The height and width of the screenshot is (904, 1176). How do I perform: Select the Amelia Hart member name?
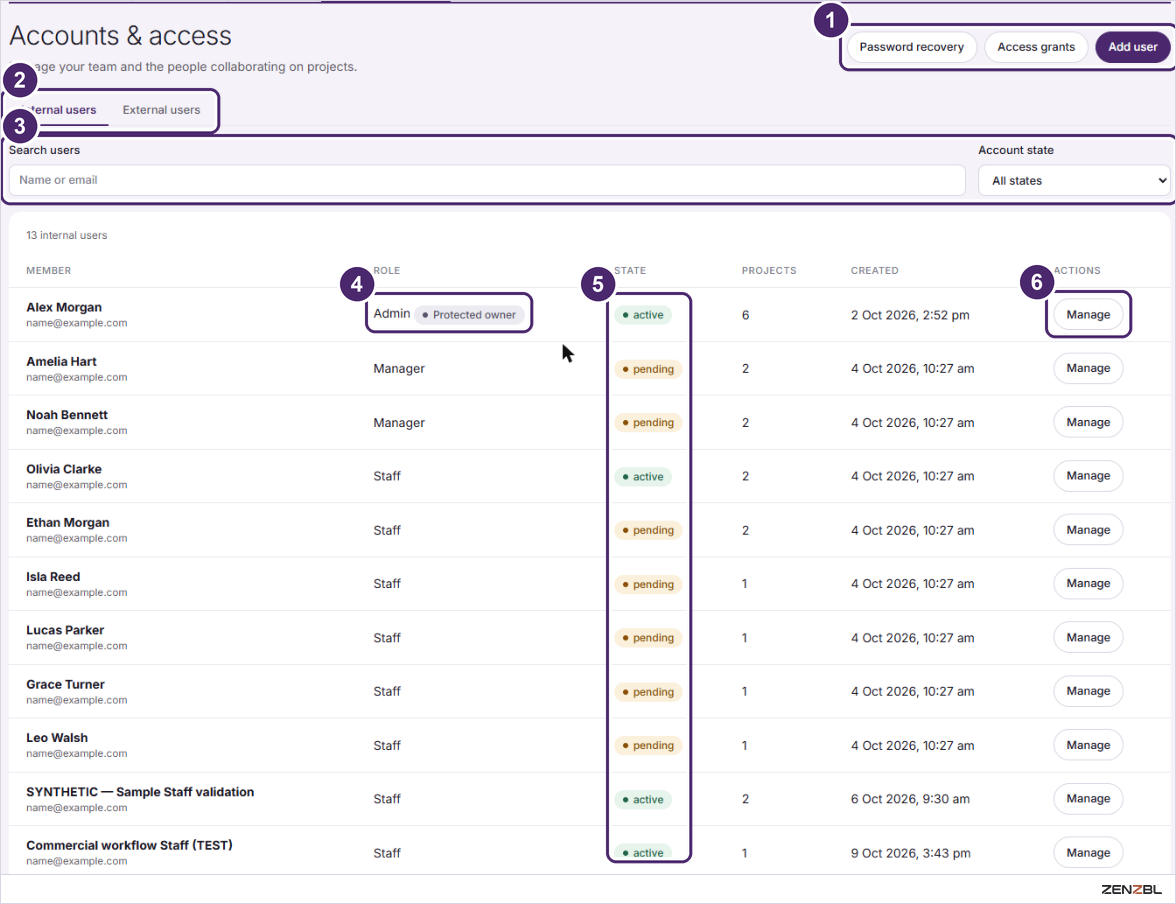click(x=62, y=362)
